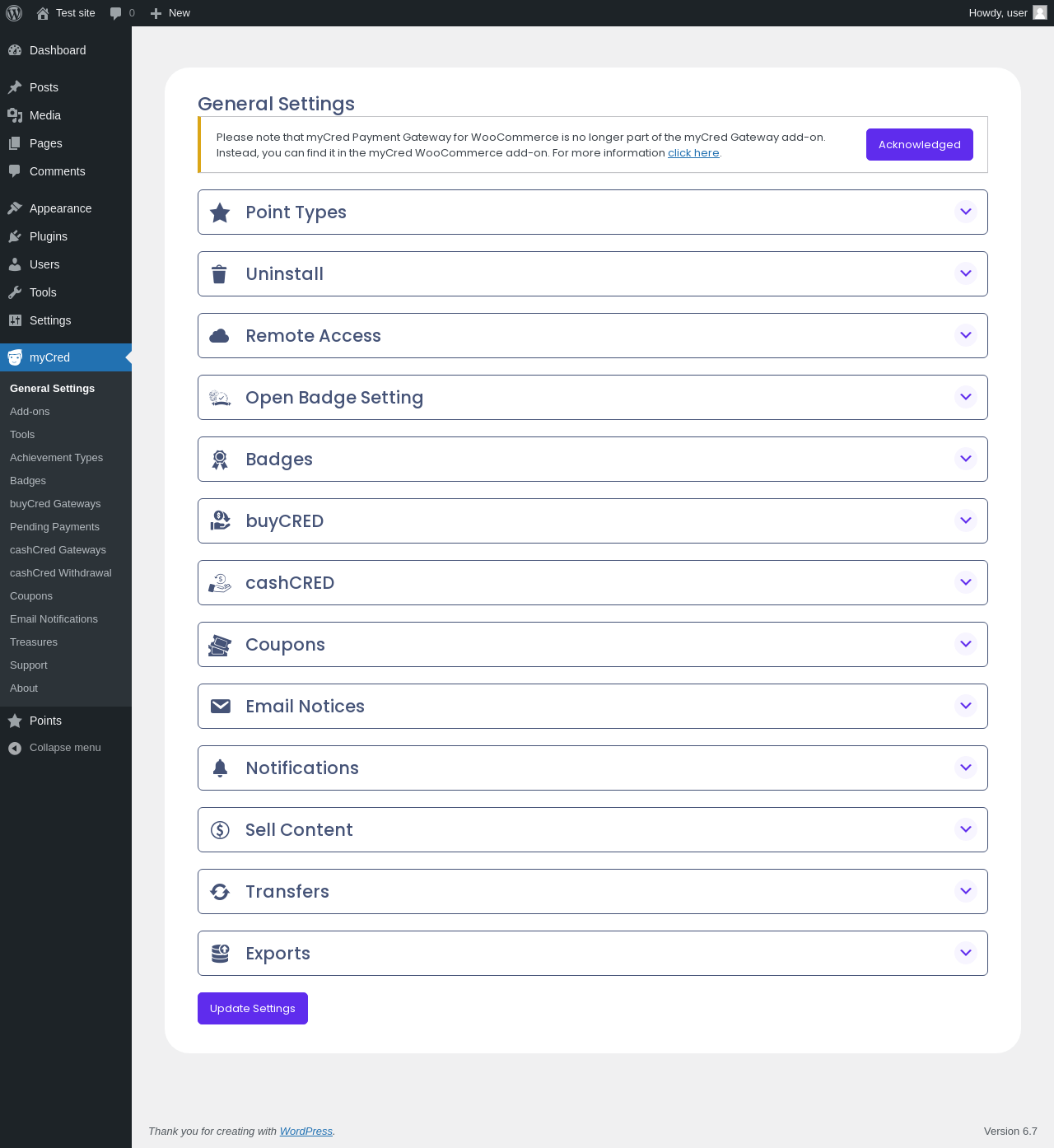
Task: Click the Uninstall trash can icon
Action: (x=219, y=274)
